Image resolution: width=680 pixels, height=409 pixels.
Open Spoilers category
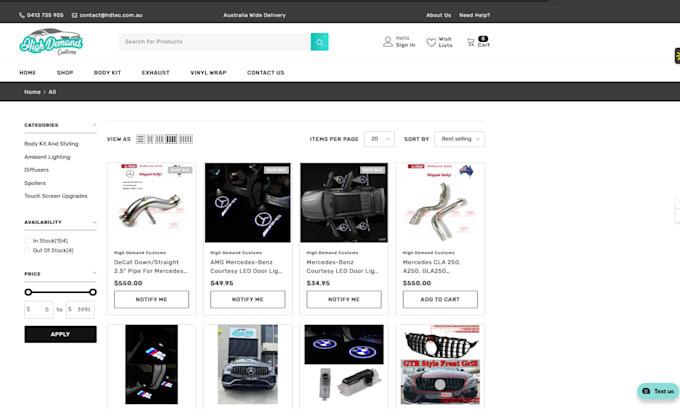click(35, 183)
